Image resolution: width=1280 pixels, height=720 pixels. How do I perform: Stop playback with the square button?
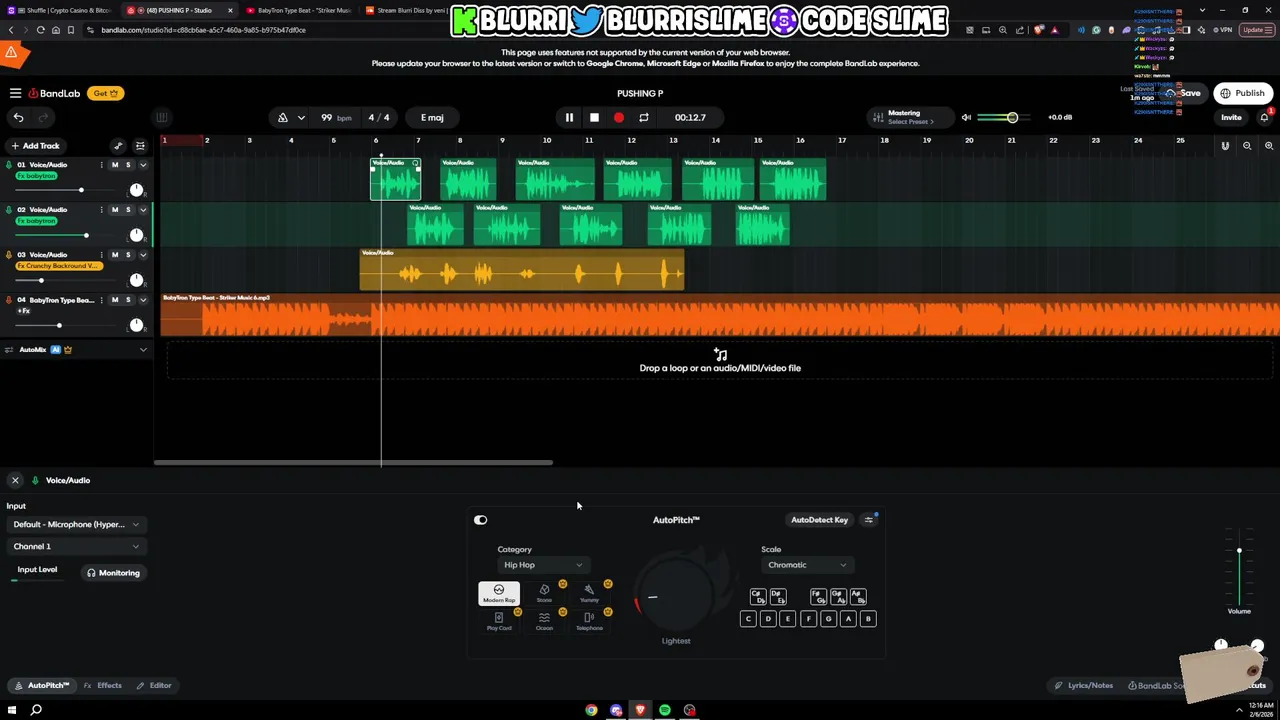point(594,118)
